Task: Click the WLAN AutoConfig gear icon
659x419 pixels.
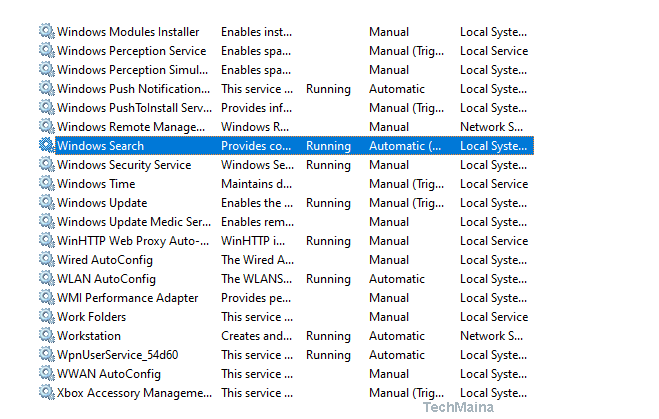Action: coord(47,279)
